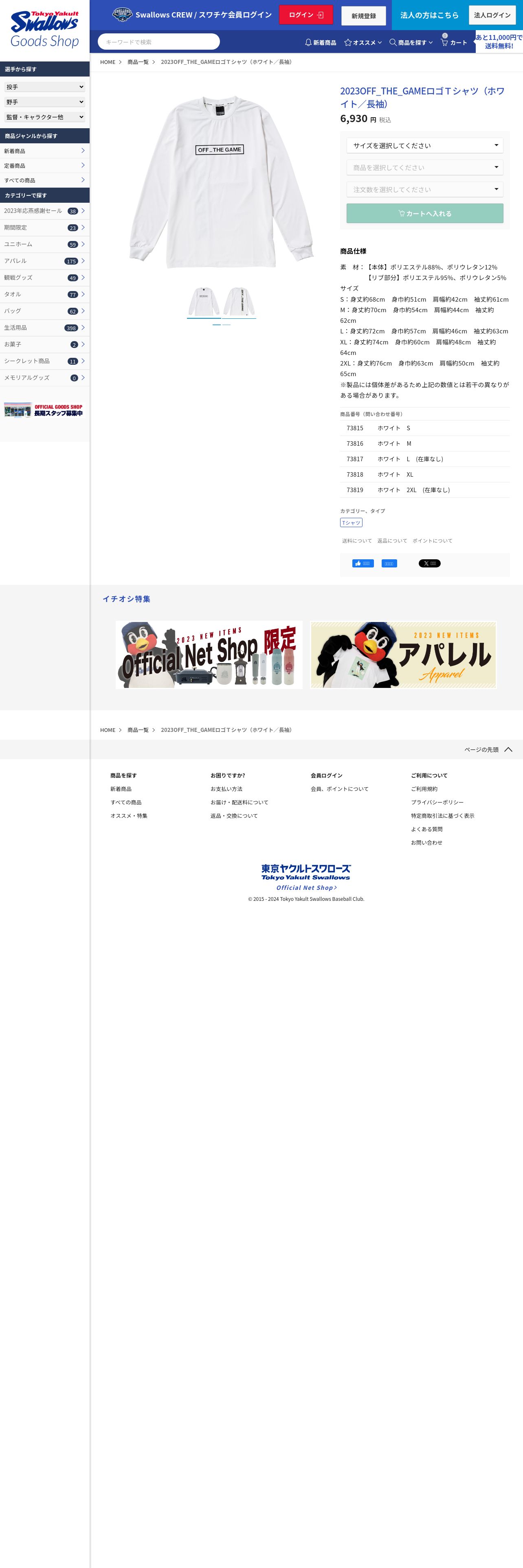
Task: Open the 2023年応燕感謝セール category
Action: pos(44,210)
